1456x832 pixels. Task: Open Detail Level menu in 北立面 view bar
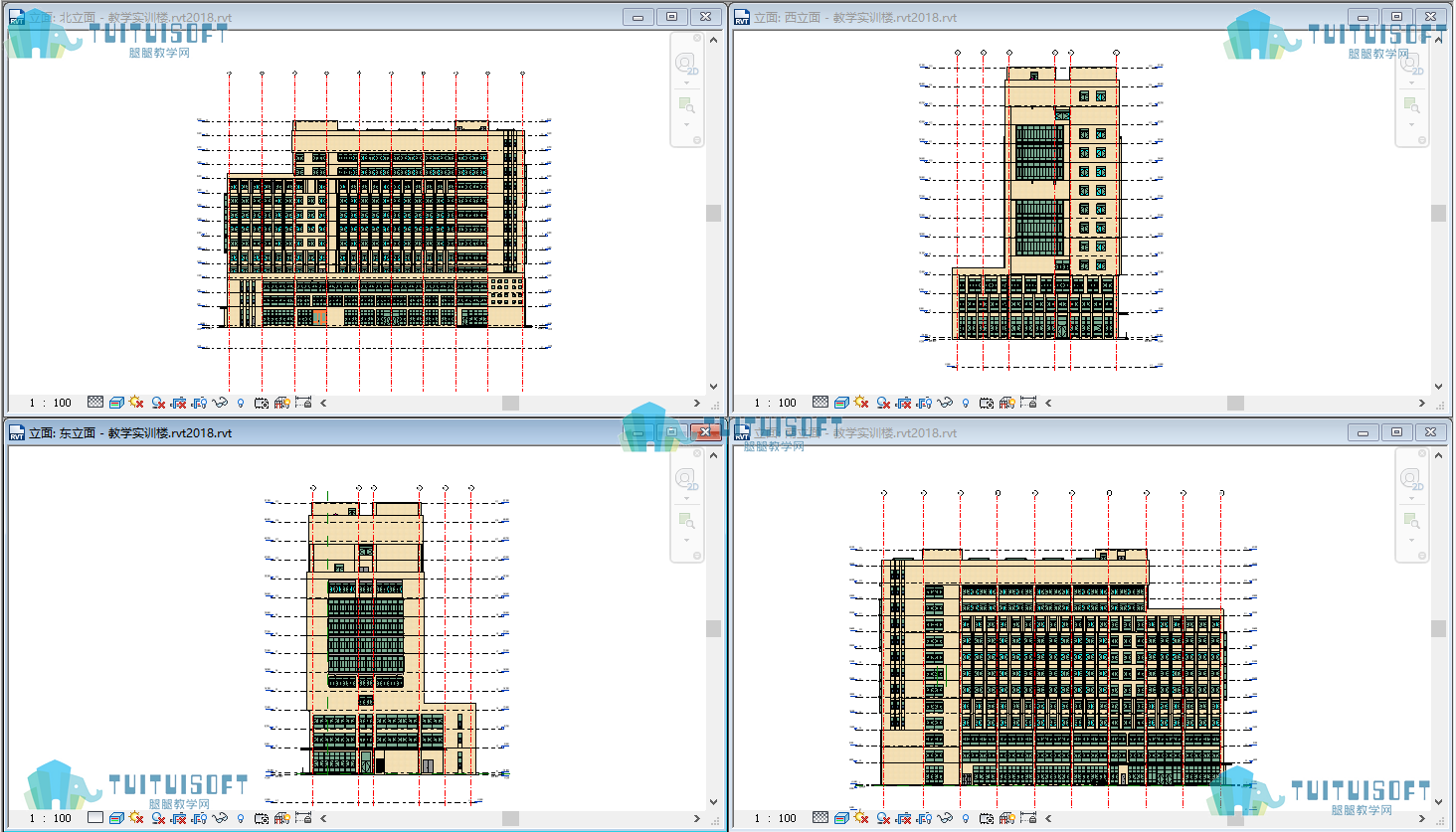coord(95,403)
